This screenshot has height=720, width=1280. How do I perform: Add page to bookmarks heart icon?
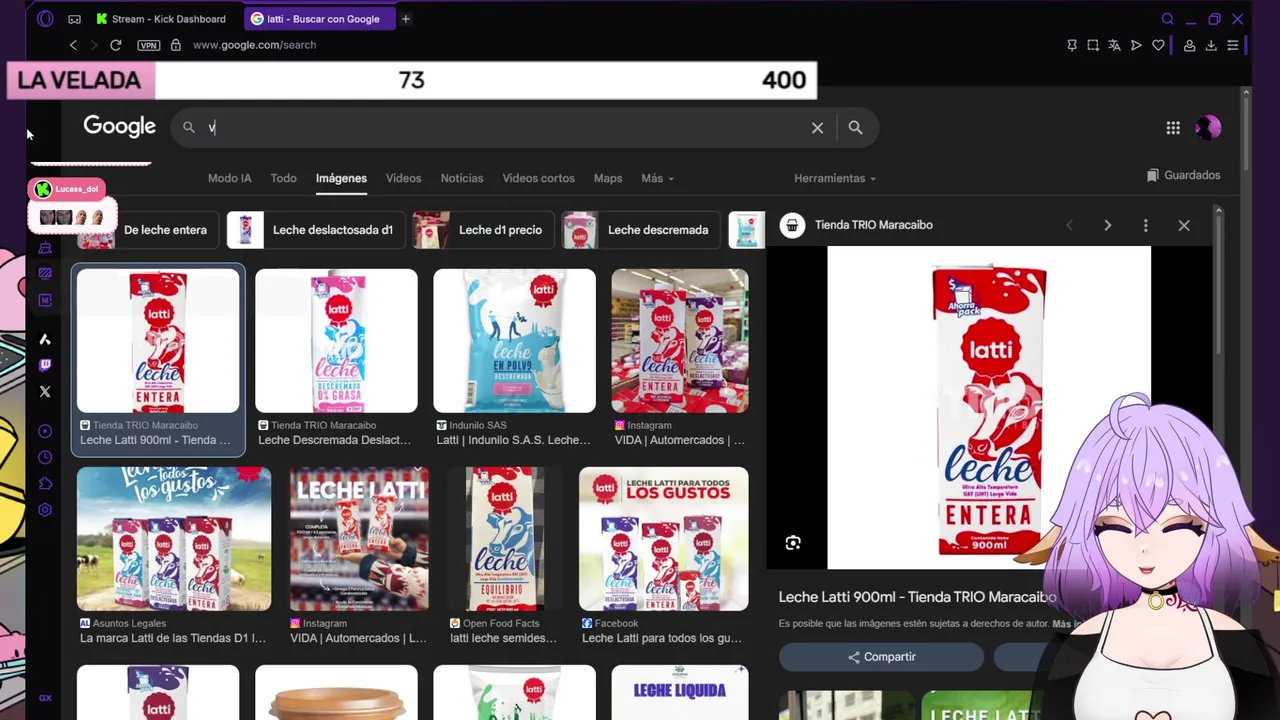[1158, 45]
